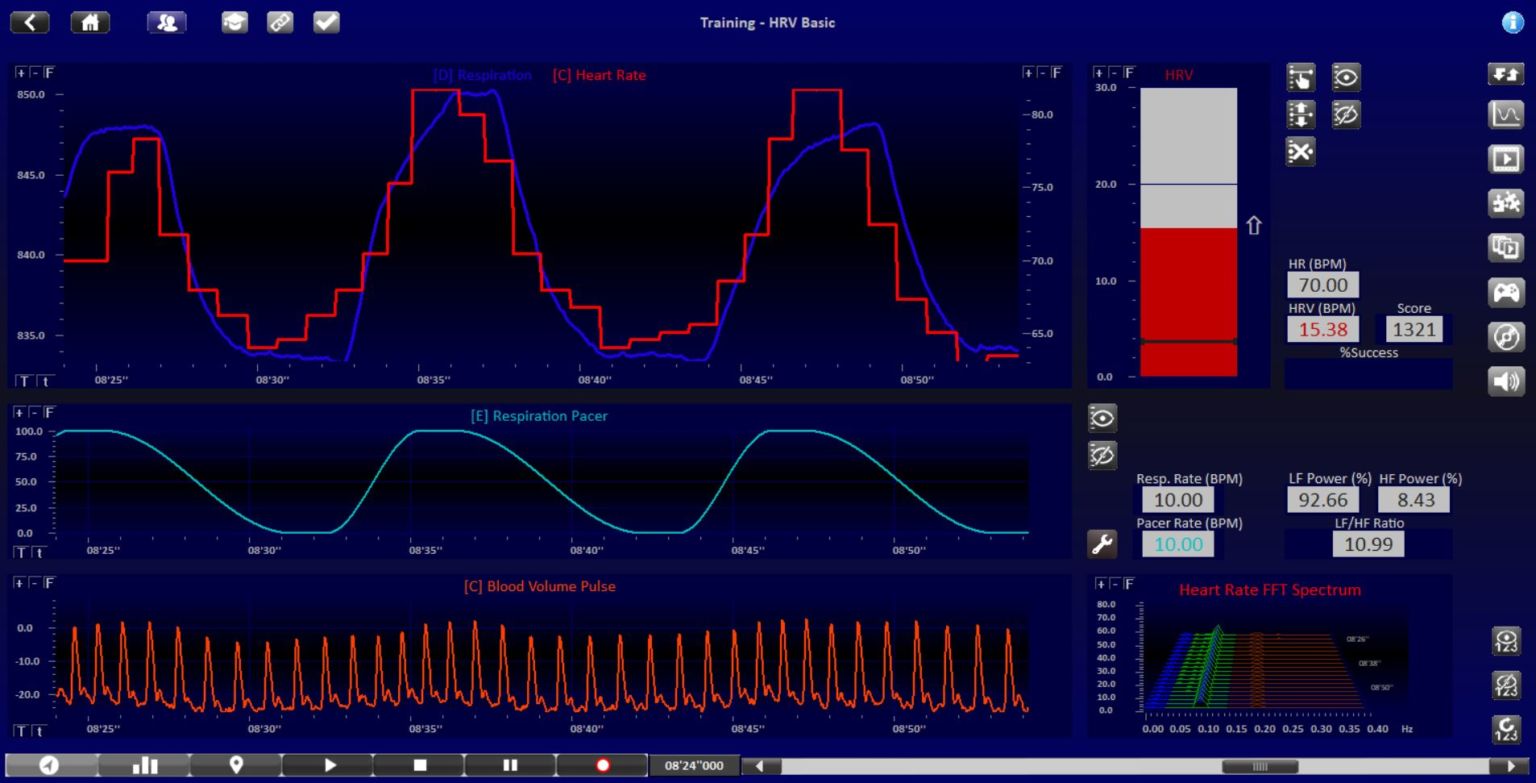Click the chain link icon
Screen dimensions: 1536x783
[280, 22]
